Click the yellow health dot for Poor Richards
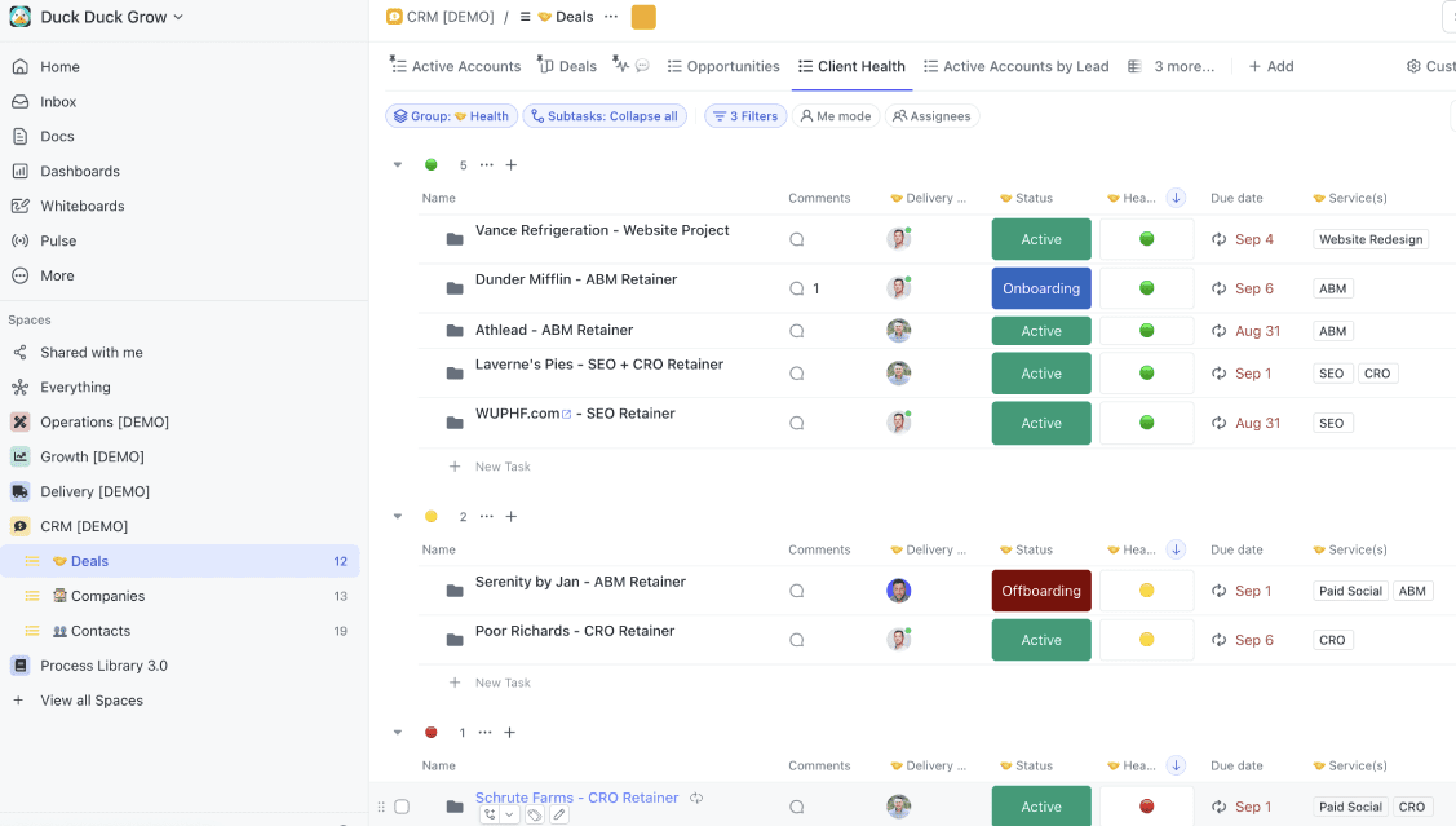This screenshot has height=826, width=1456. click(1147, 640)
